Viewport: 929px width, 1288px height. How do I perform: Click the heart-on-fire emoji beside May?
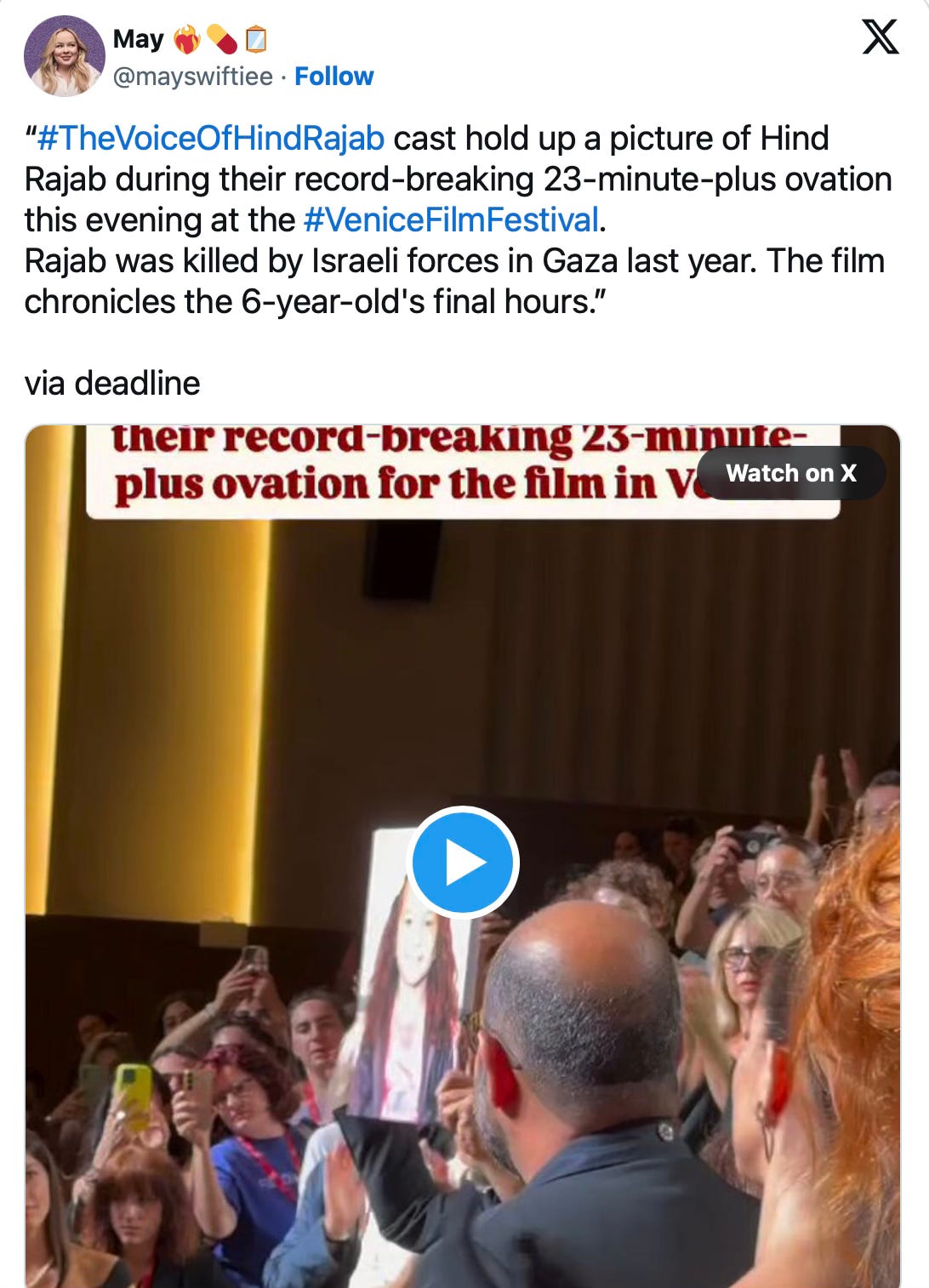pos(186,39)
